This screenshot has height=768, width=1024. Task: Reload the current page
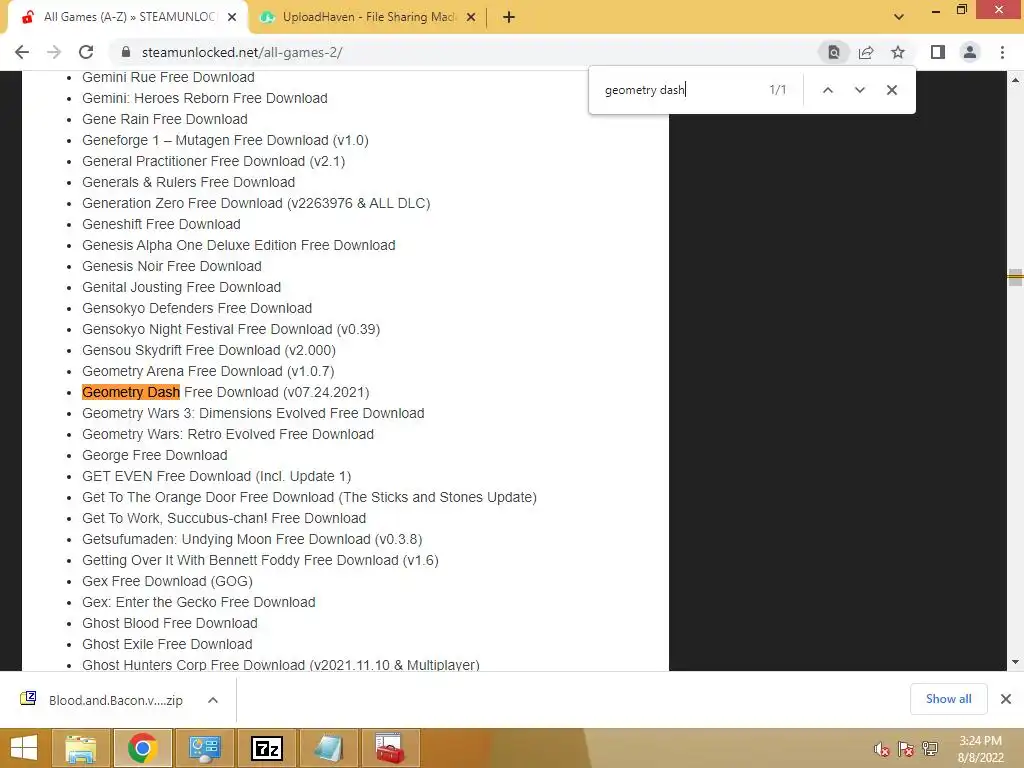86,52
